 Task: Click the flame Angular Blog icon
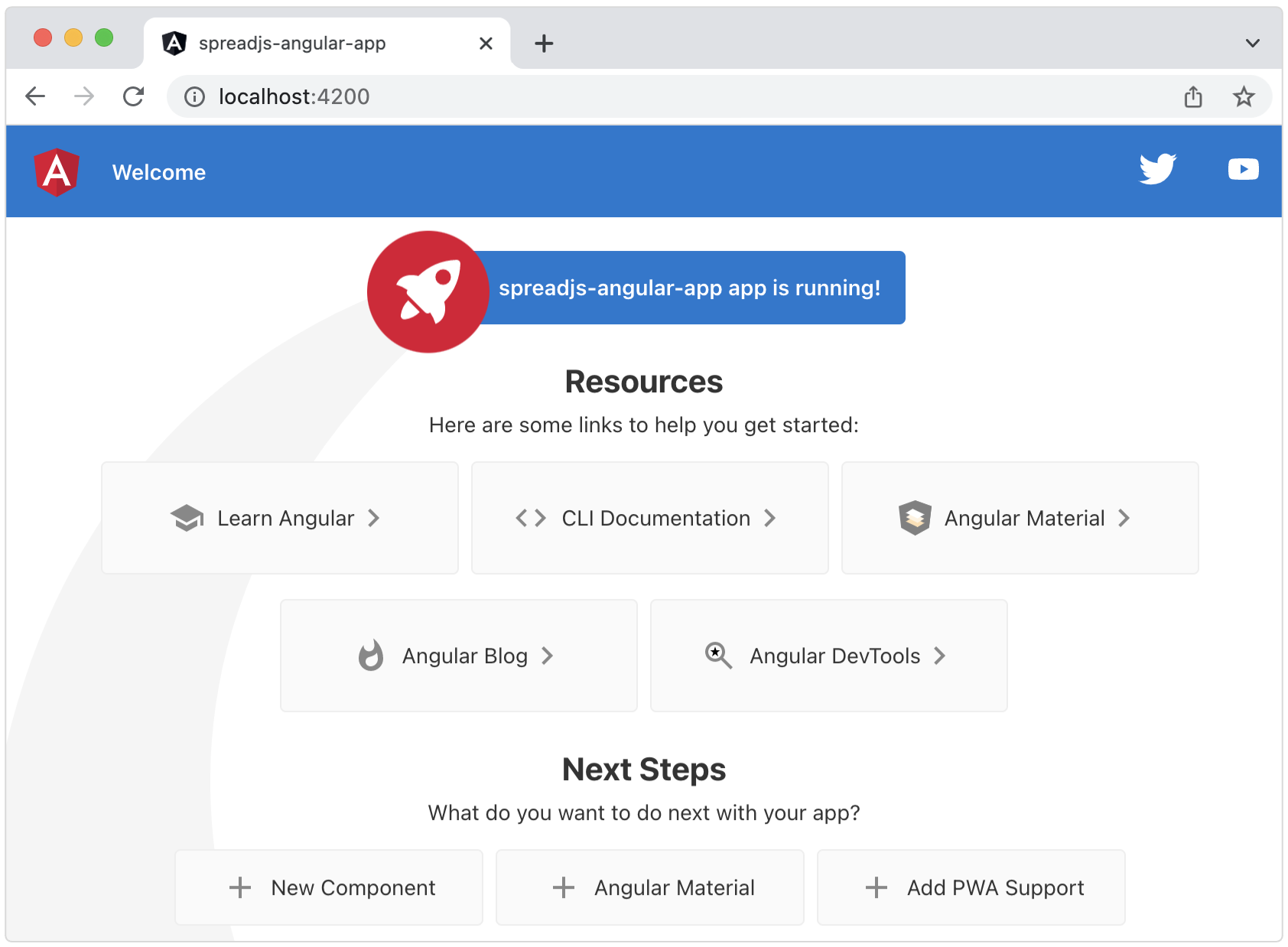371,656
